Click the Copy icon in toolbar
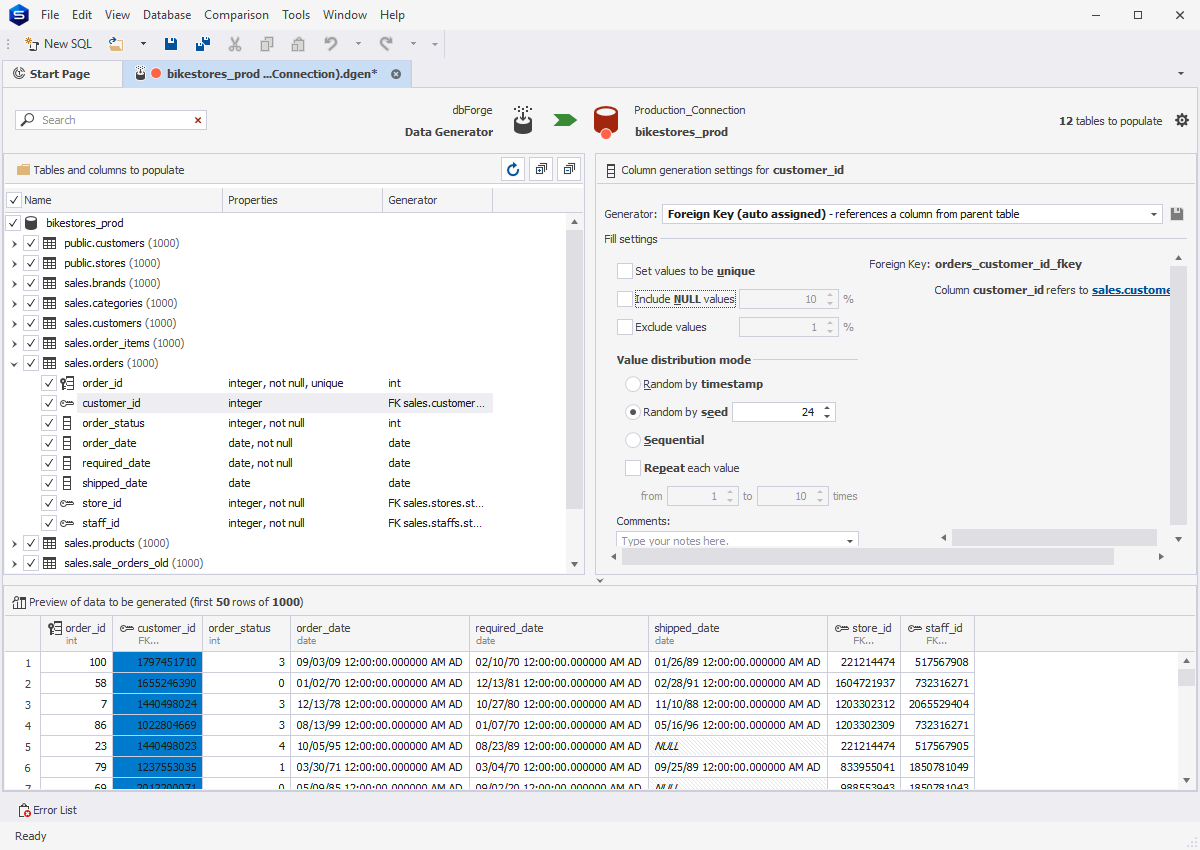Screen dimensions: 1200x850 coord(267,44)
